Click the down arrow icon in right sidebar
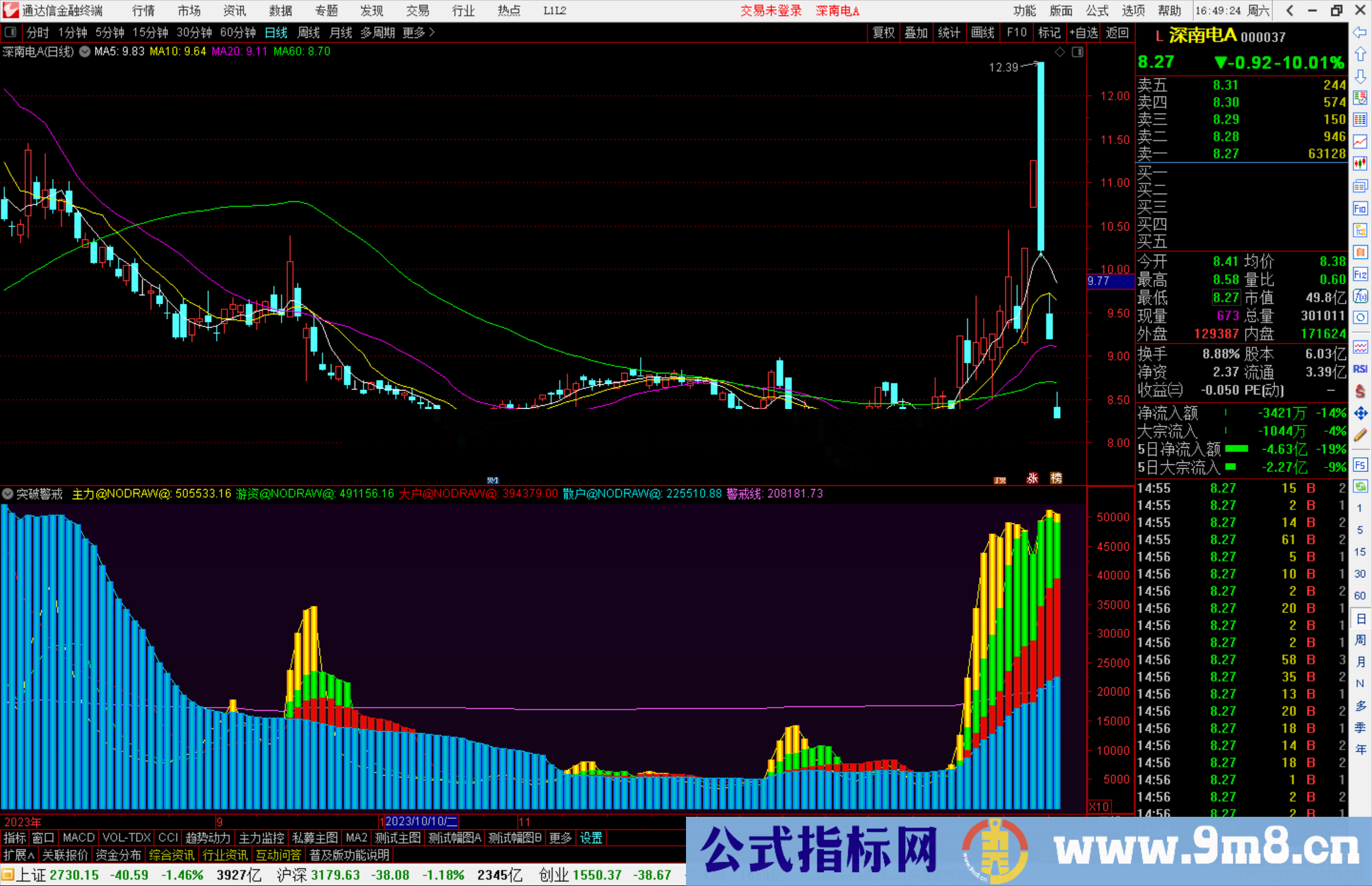 1360,76
